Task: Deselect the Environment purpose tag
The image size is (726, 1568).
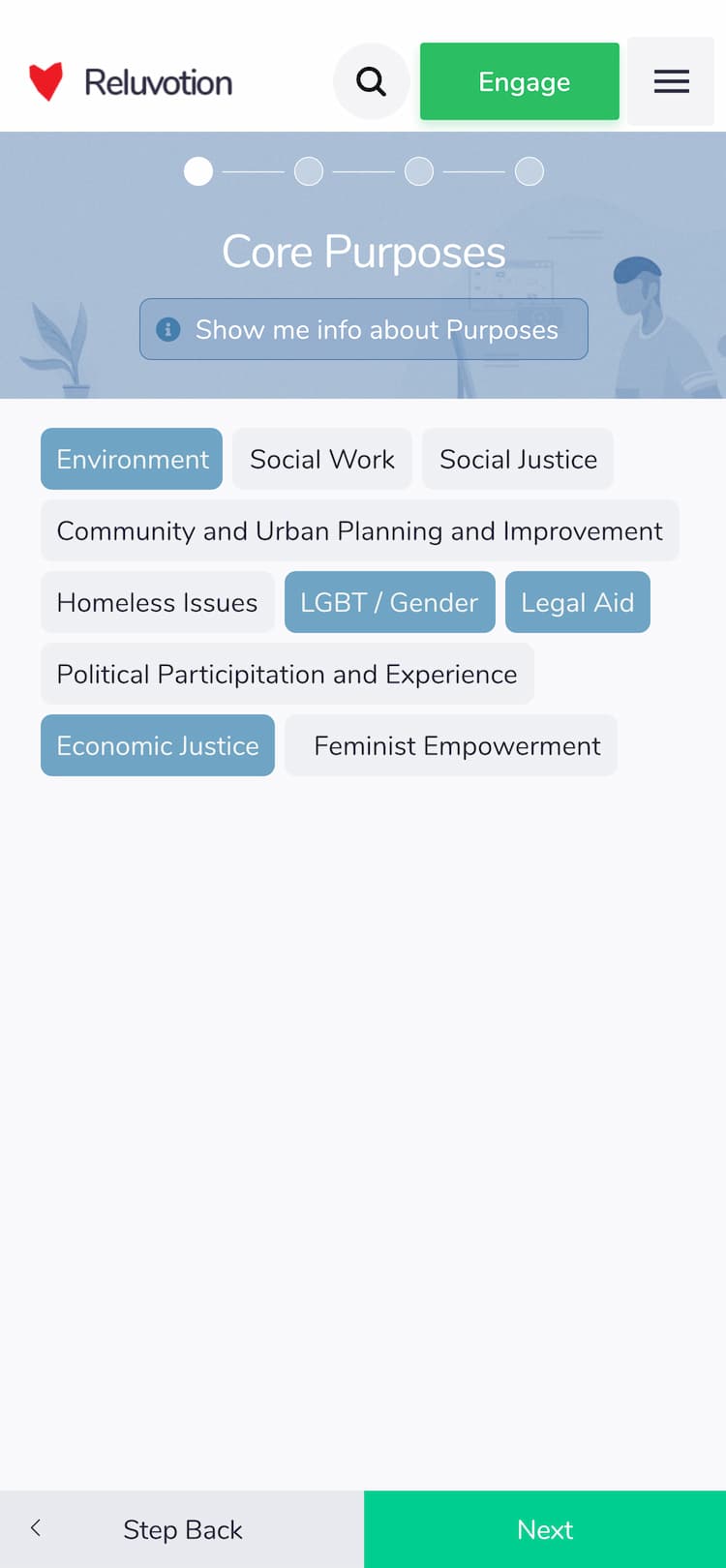Action: click(x=132, y=459)
